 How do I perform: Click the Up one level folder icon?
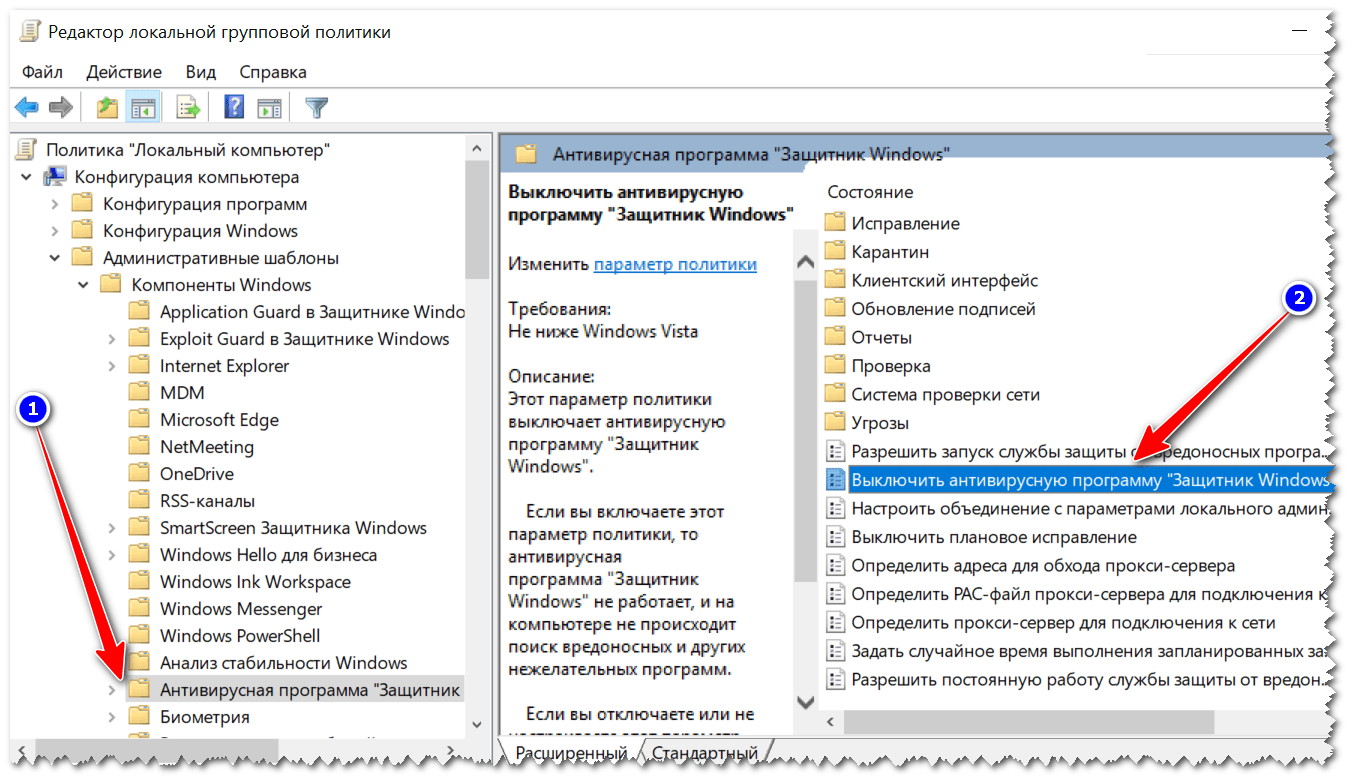pyautogui.click(x=107, y=107)
